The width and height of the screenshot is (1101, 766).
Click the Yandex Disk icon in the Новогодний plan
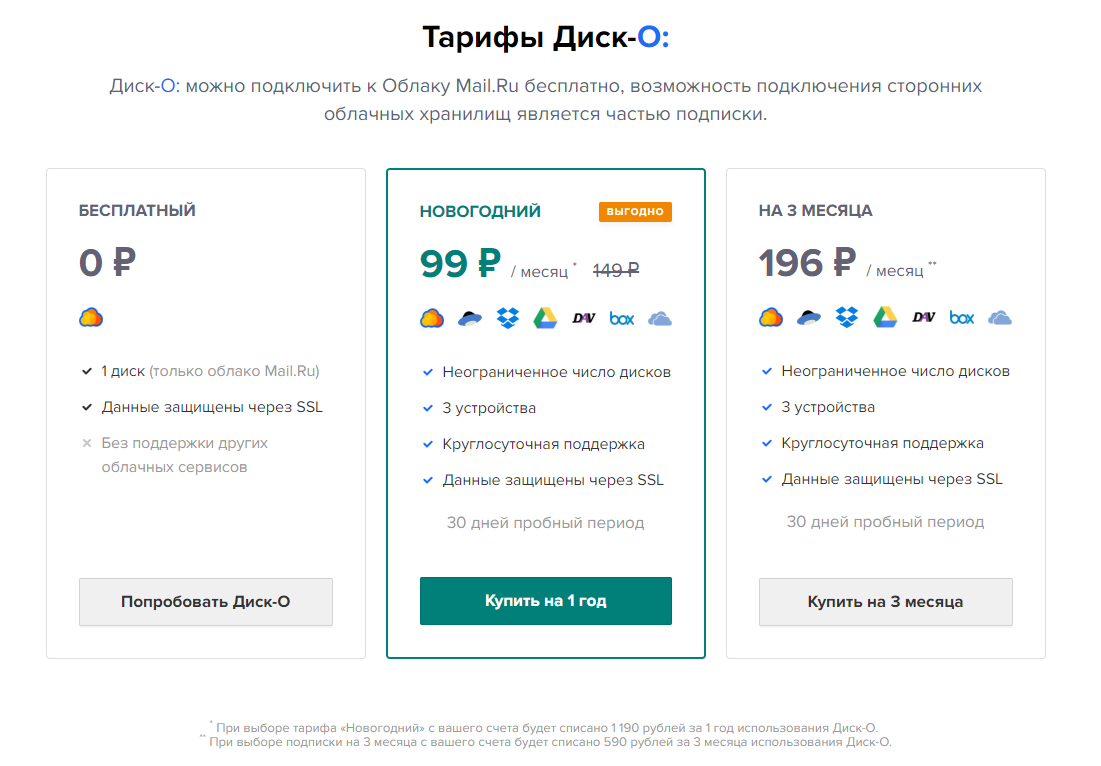click(470, 319)
